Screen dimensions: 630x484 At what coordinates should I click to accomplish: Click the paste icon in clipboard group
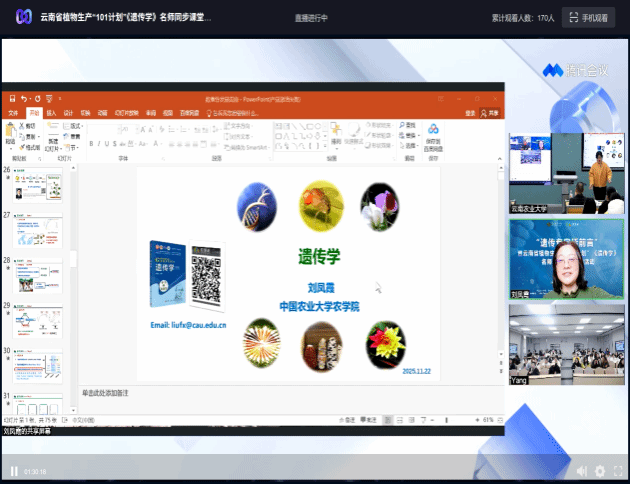click(x=11, y=132)
